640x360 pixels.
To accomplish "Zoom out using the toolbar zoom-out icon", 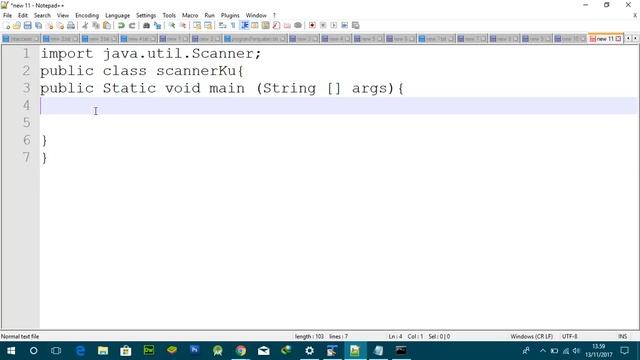I will coord(183,26).
